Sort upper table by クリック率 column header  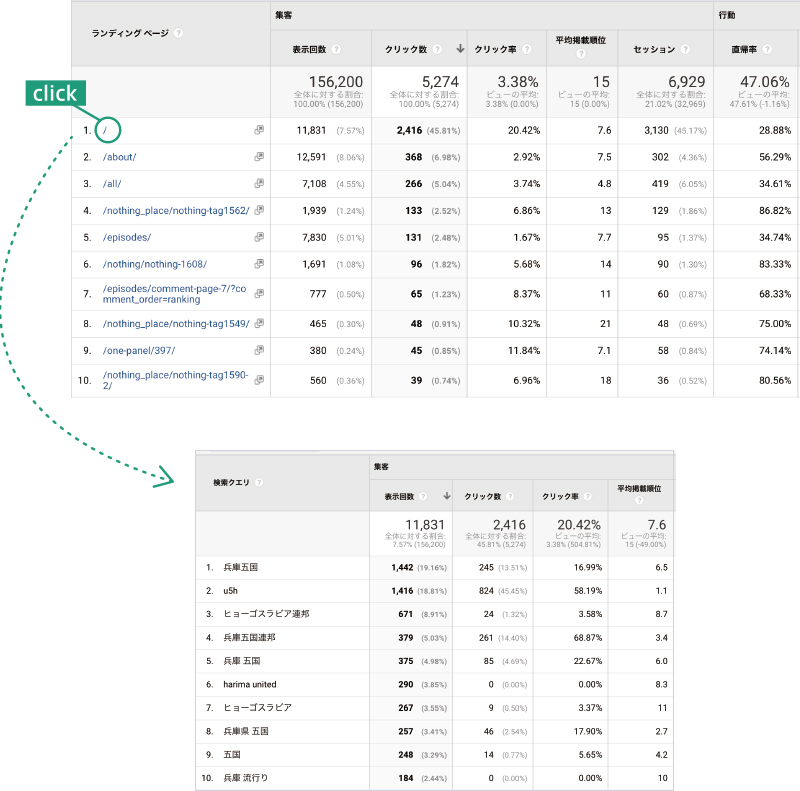pyautogui.click(x=495, y=49)
